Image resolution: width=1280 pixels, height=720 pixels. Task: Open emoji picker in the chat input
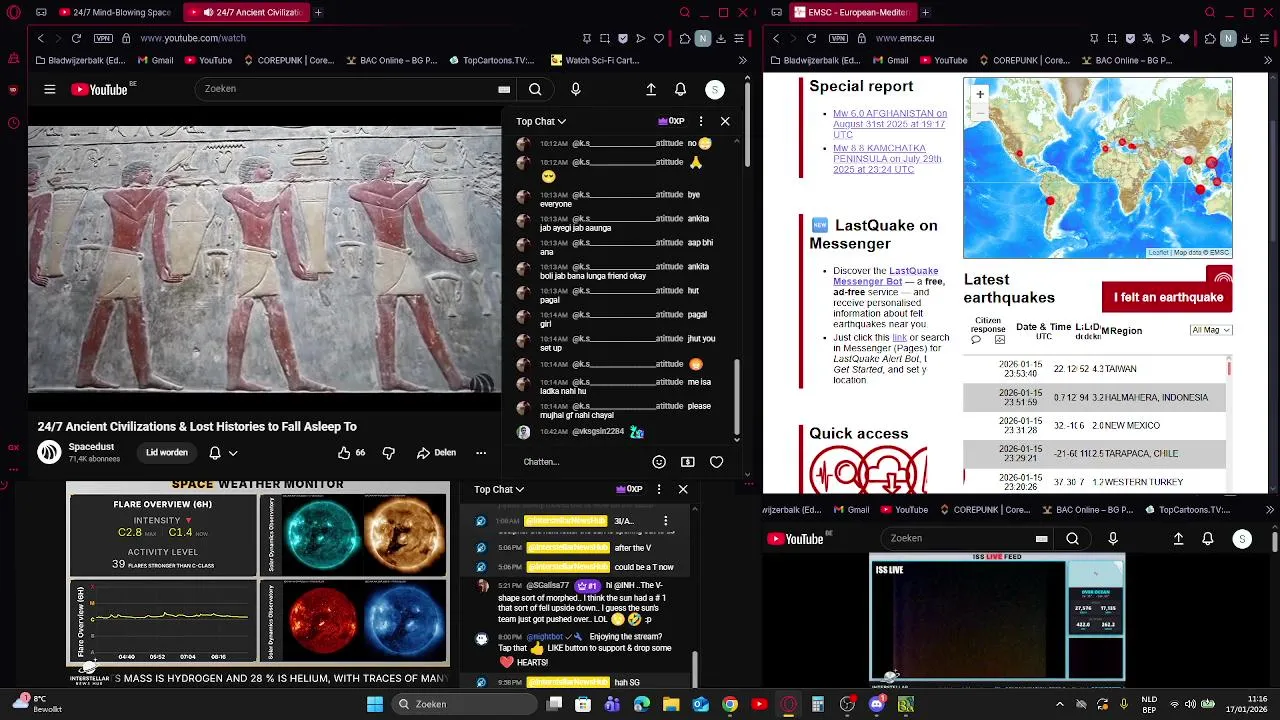click(659, 462)
